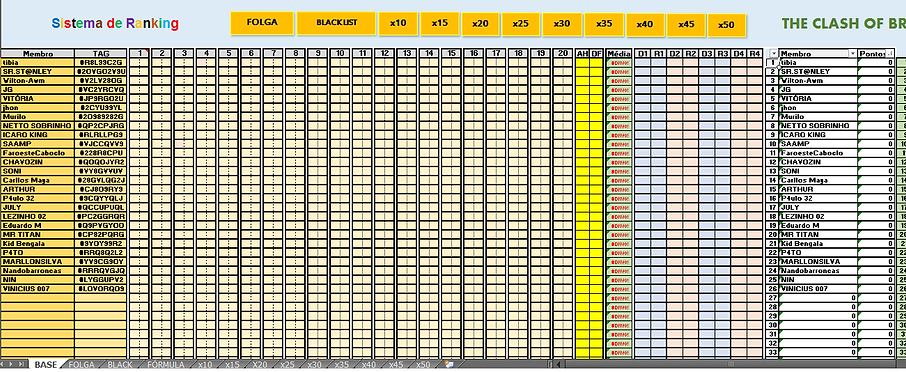The width and height of the screenshot is (906, 372).
Task: Click Vilton-Avm in left member list
Action: [38, 80]
